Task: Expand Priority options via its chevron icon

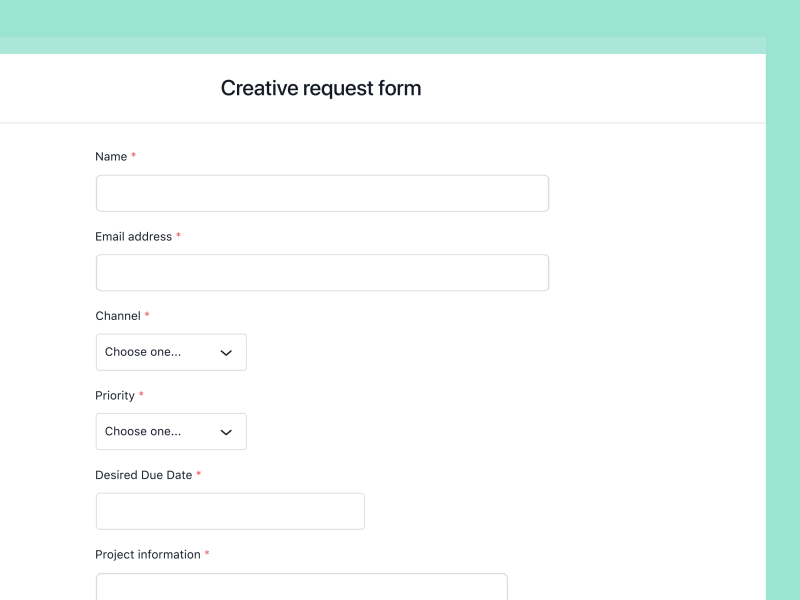Action: (225, 431)
